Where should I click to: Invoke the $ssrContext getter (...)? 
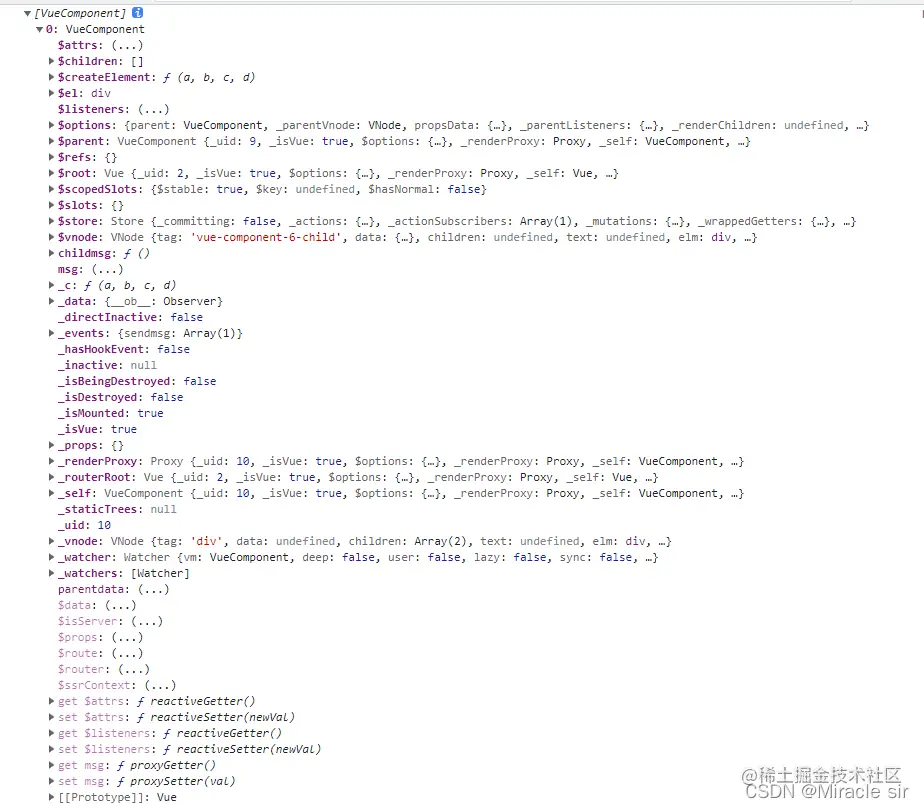(160, 685)
